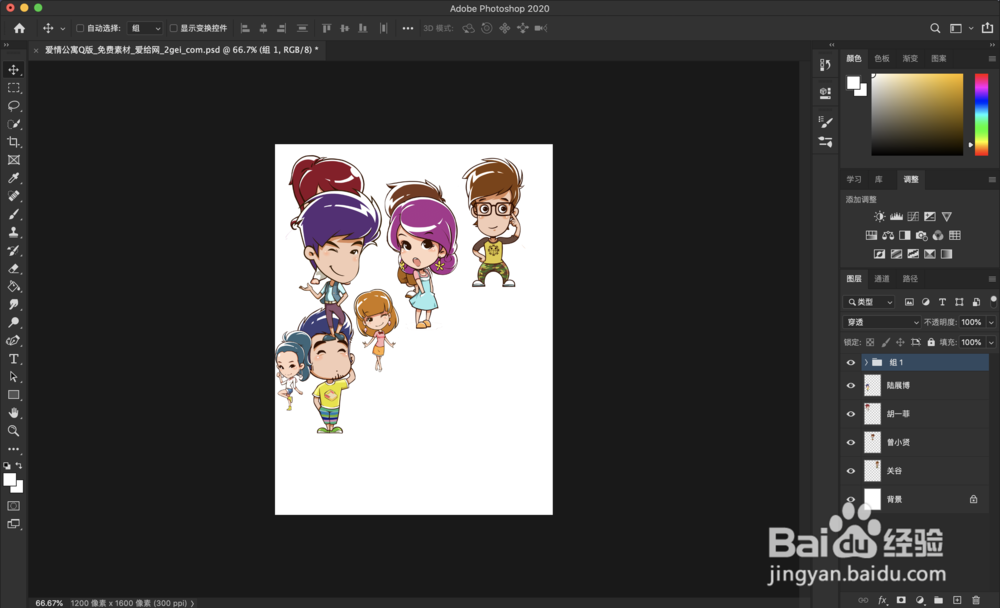Hide the 胡一菲 layer
The height and width of the screenshot is (608, 1000).
click(851, 413)
